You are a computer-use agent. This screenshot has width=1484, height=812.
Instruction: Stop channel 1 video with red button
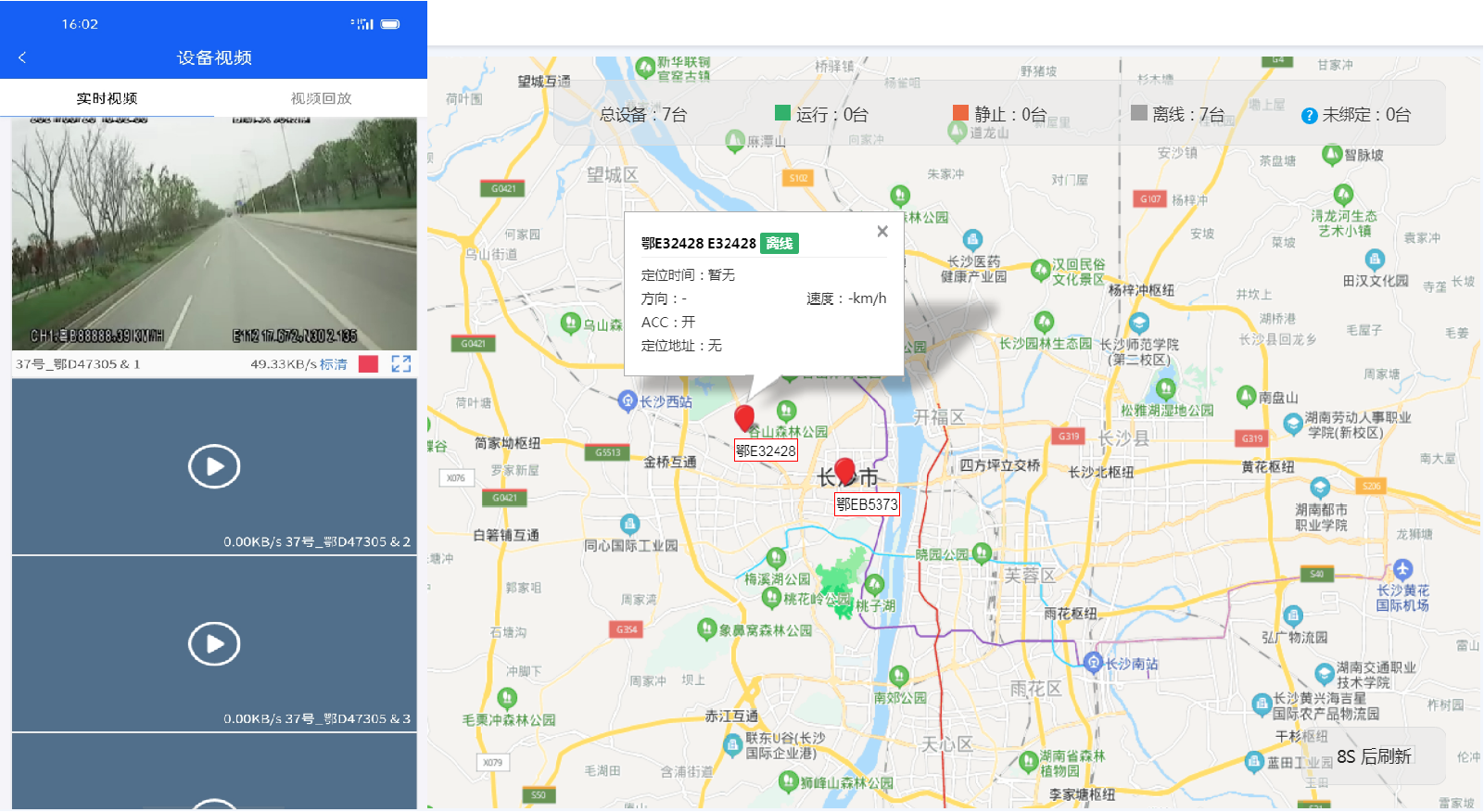coord(368,364)
